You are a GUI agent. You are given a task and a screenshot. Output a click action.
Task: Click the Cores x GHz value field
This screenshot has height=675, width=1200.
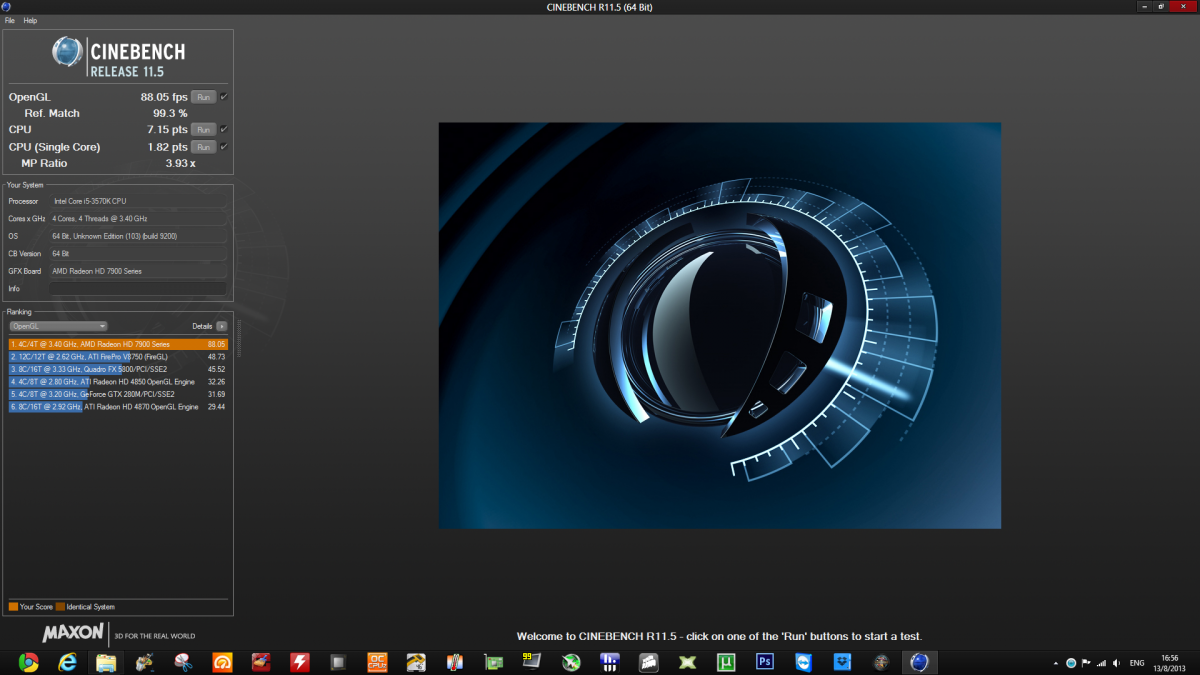138,218
